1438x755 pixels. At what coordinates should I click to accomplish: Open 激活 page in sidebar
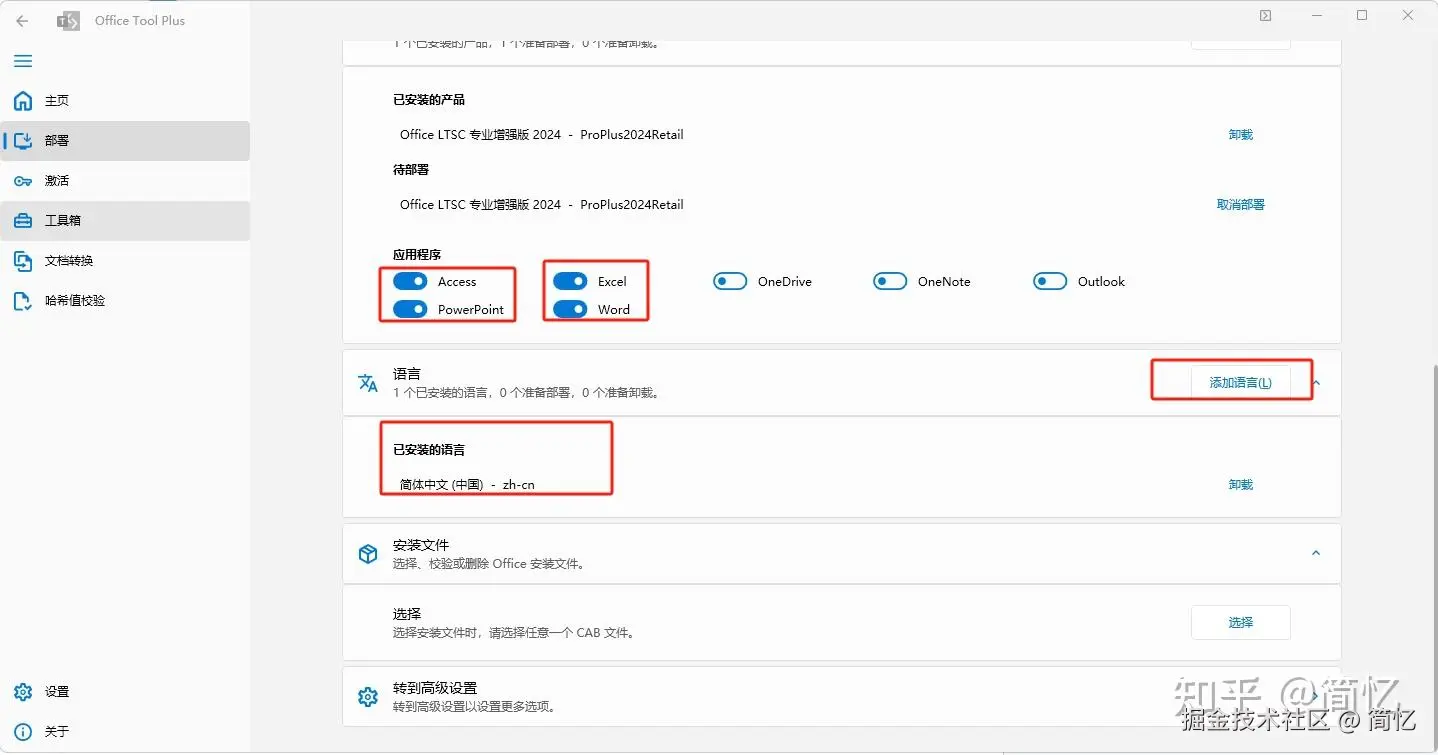(125, 181)
